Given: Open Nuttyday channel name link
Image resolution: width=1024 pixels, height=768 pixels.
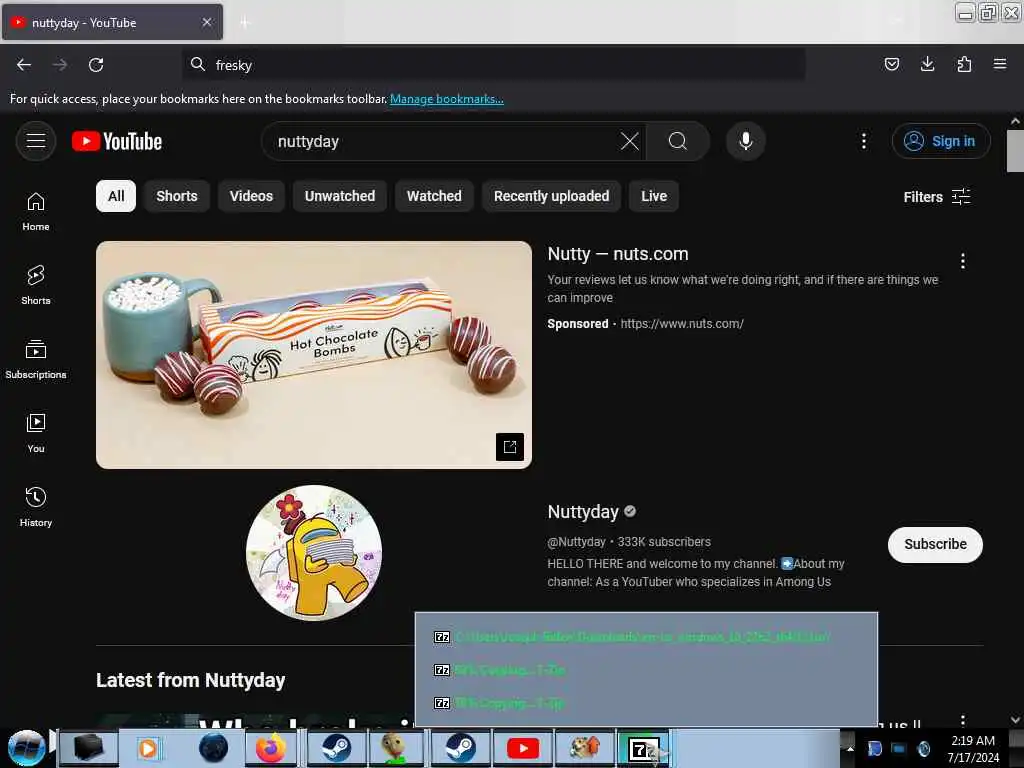Looking at the screenshot, I should [583, 511].
